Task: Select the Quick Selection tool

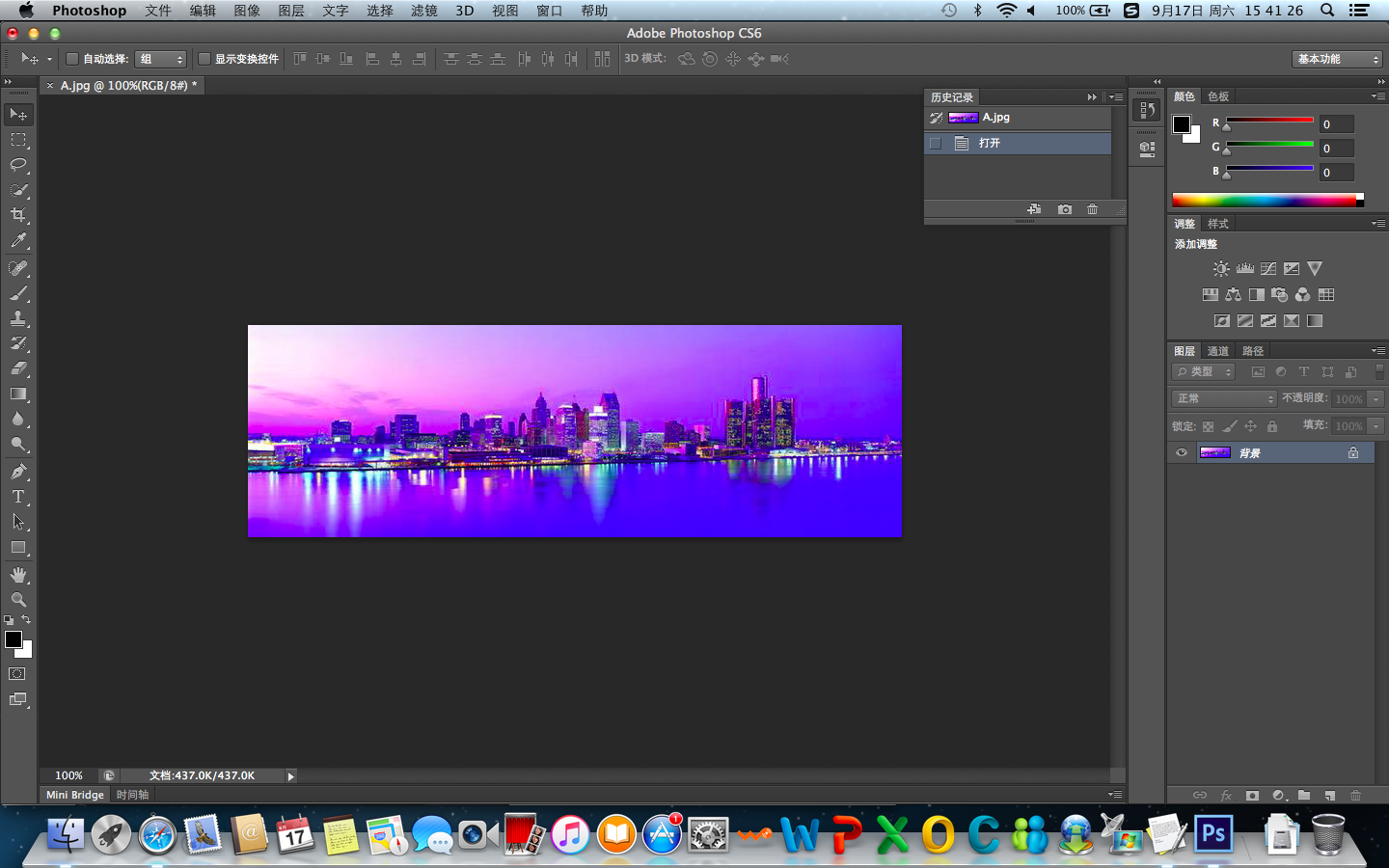Action: pyautogui.click(x=18, y=190)
